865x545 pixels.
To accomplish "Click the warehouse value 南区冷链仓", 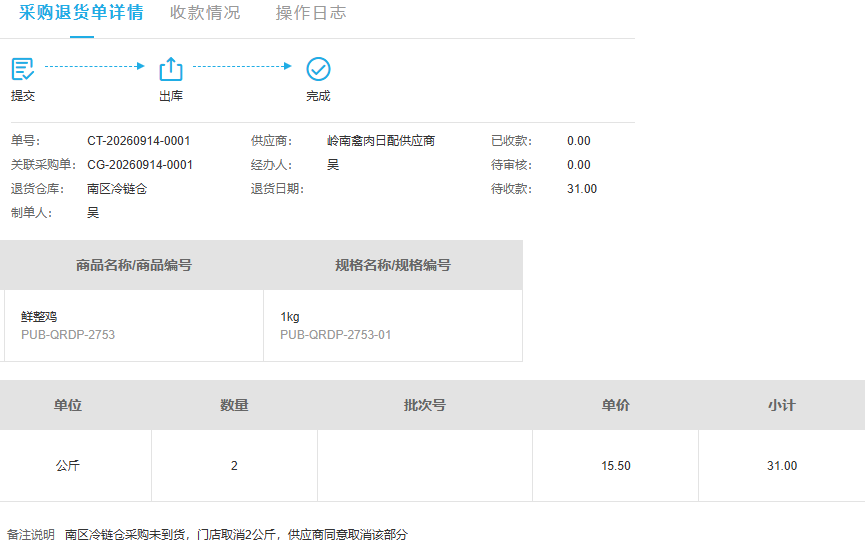I will [x=117, y=189].
